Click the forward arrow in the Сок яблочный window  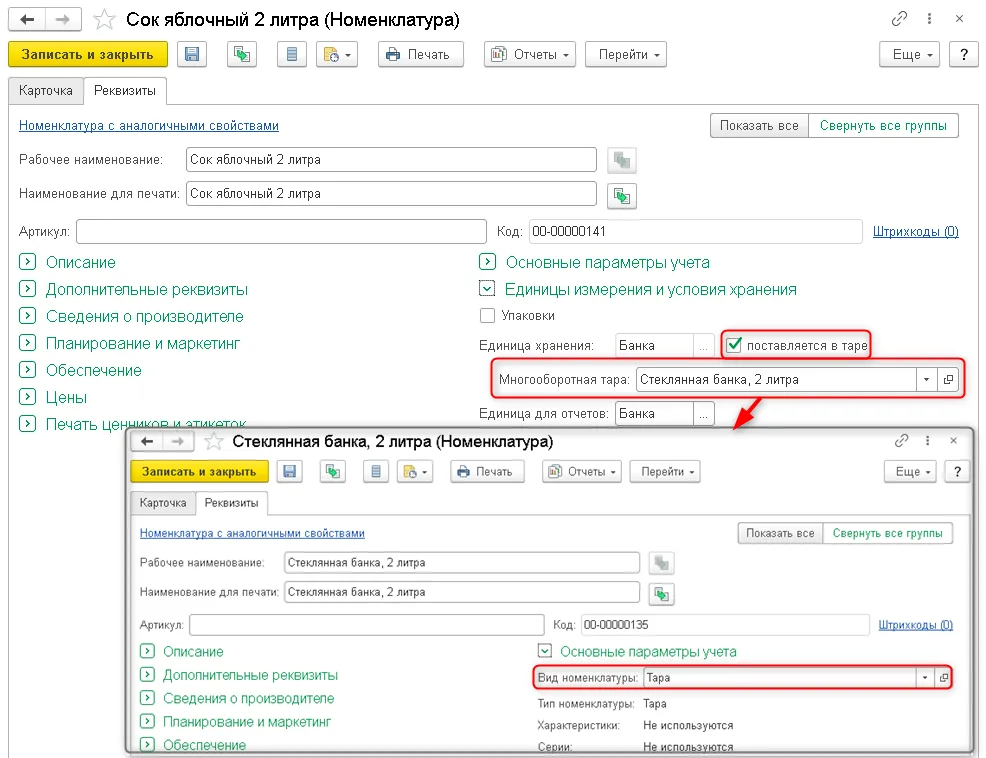click(x=63, y=20)
